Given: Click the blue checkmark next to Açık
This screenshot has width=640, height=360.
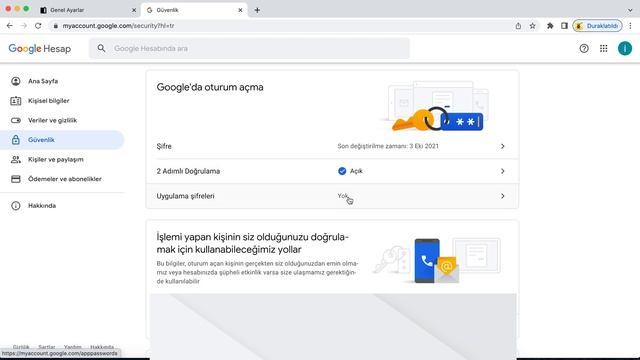Looking at the screenshot, I should click(x=342, y=171).
